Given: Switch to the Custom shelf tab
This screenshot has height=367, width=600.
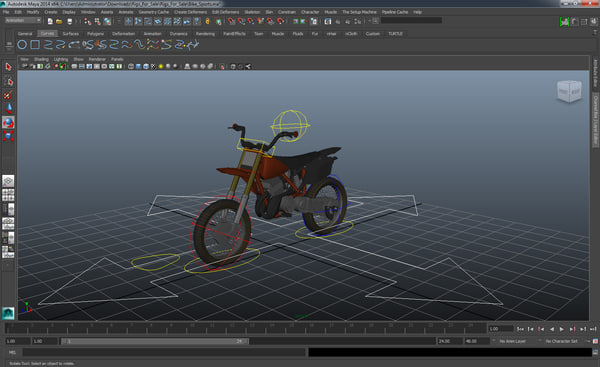Looking at the screenshot, I should 372,34.
